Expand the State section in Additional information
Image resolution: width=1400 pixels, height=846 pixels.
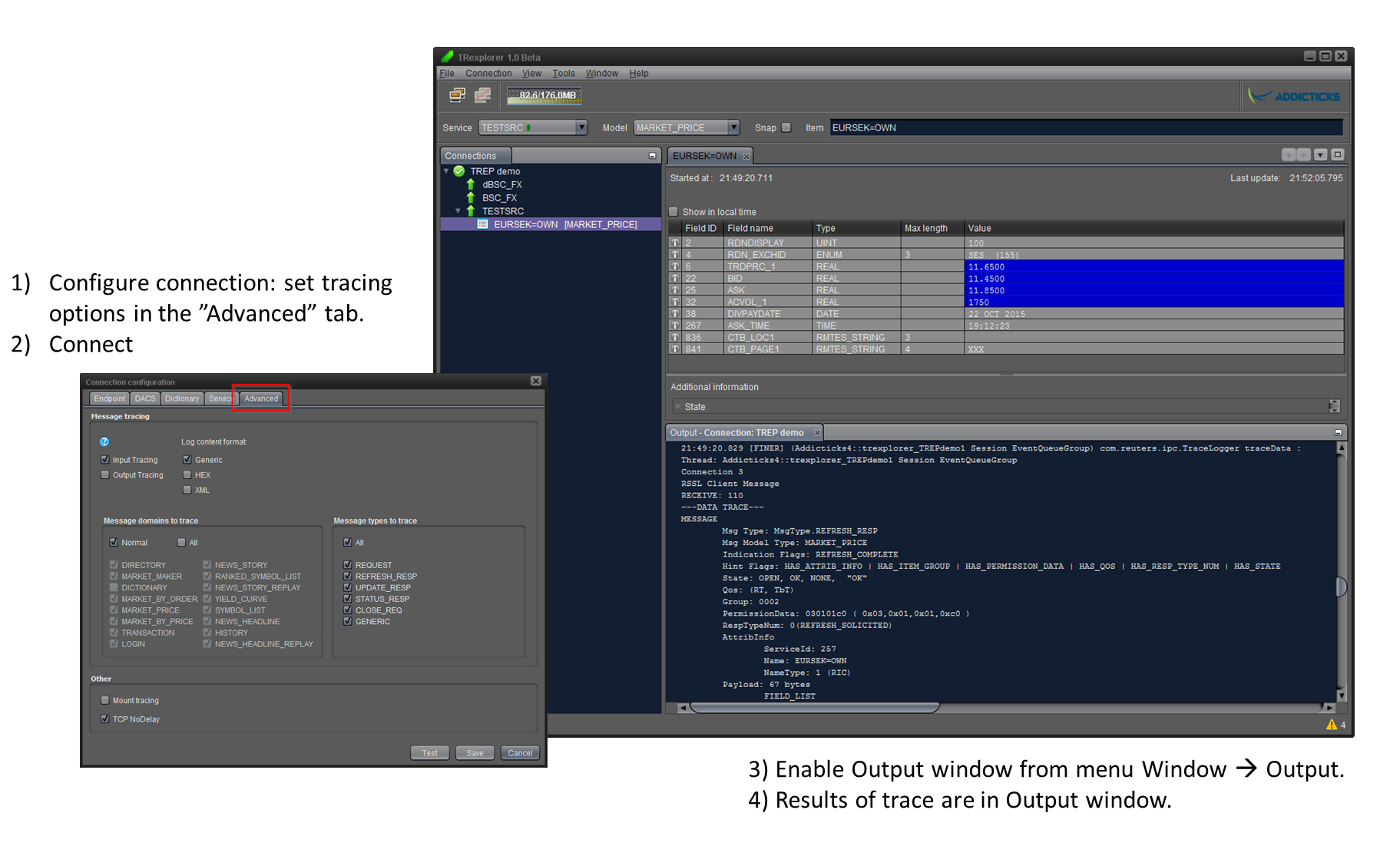(677, 406)
